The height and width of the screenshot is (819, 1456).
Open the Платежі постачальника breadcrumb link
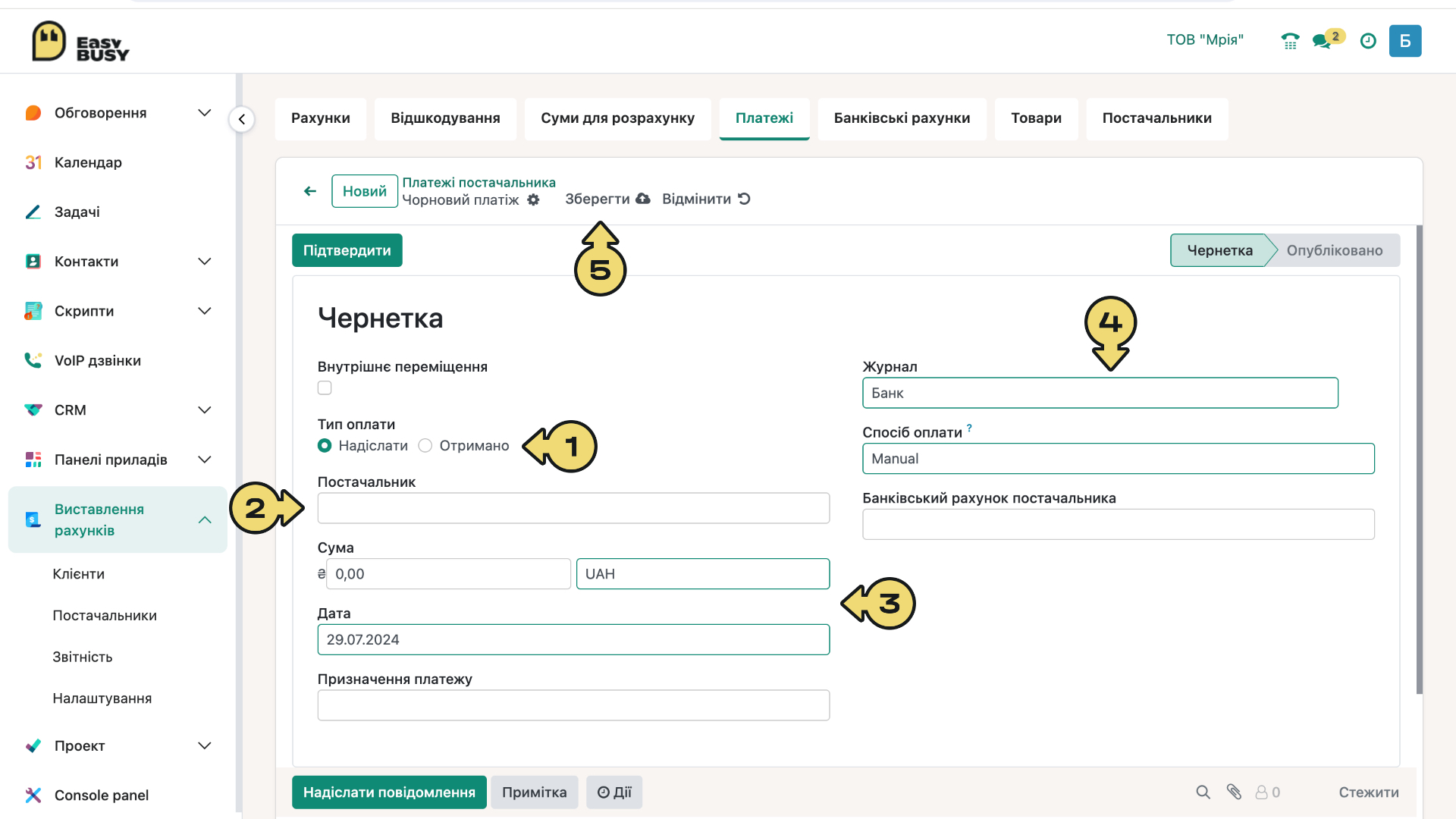coord(479,183)
